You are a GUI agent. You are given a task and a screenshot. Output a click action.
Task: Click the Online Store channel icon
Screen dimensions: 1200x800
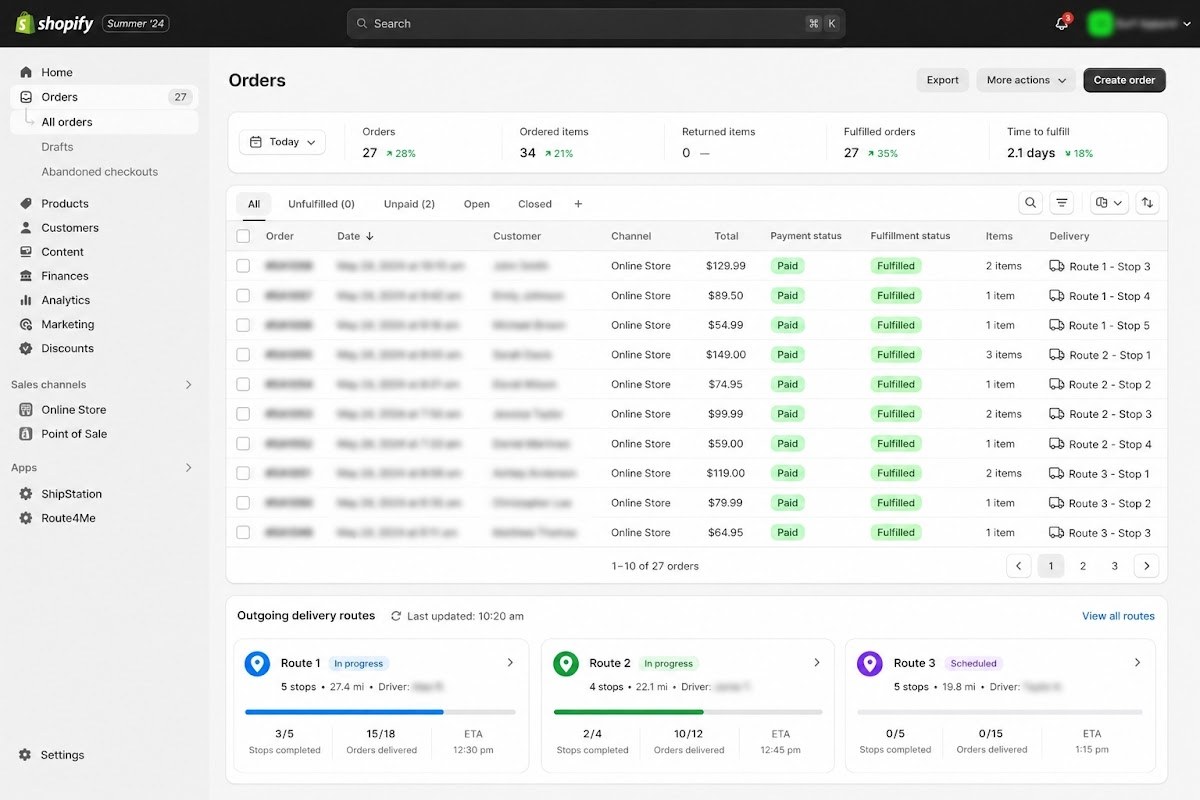click(x=26, y=410)
